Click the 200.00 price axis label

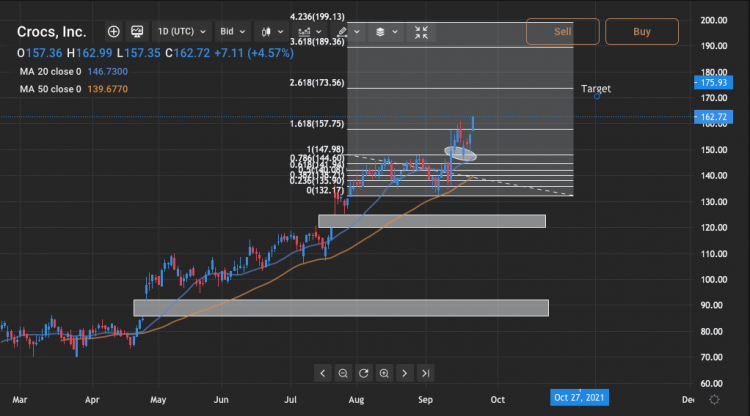coord(714,20)
